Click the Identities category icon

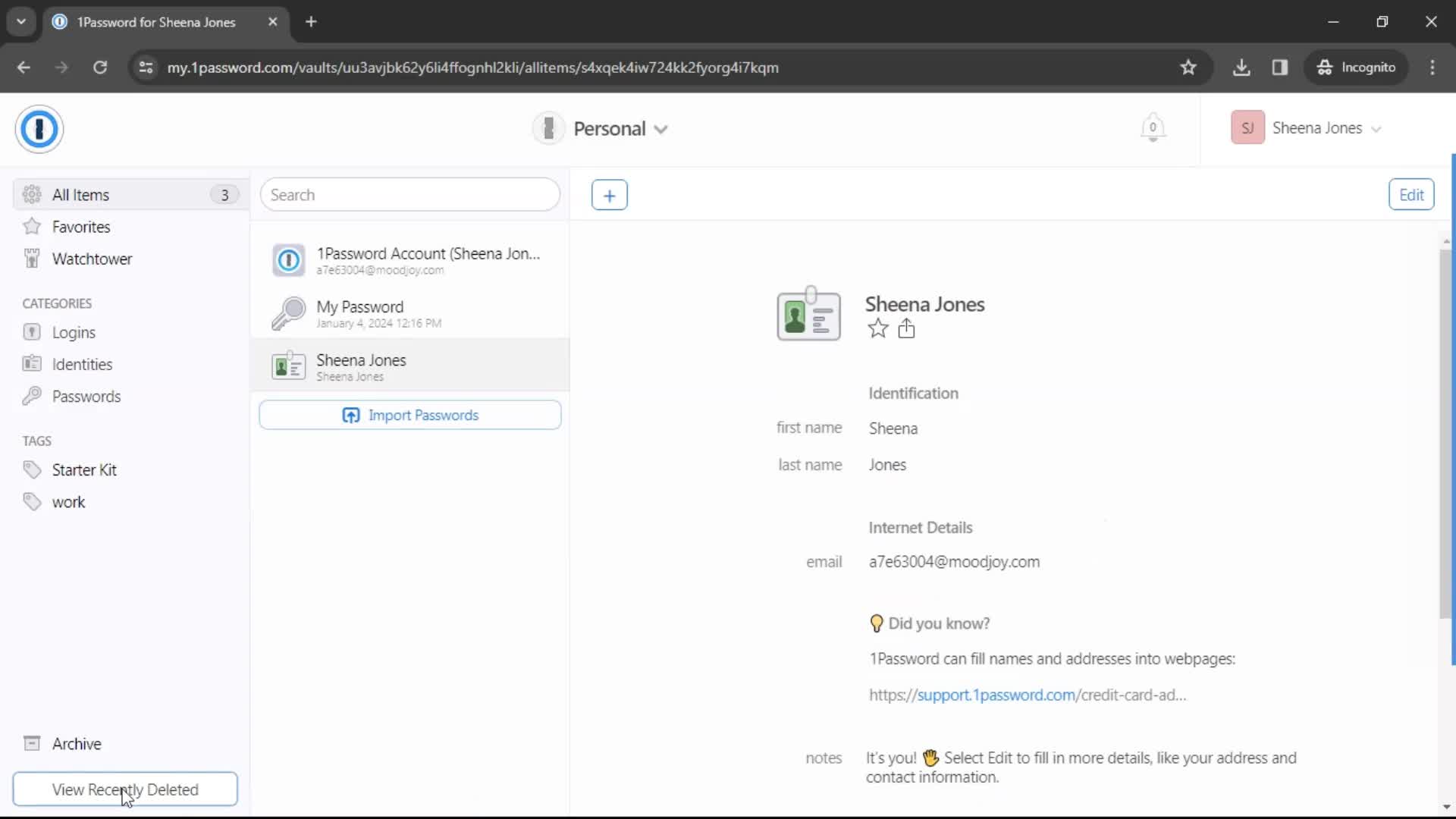pos(32,363)
